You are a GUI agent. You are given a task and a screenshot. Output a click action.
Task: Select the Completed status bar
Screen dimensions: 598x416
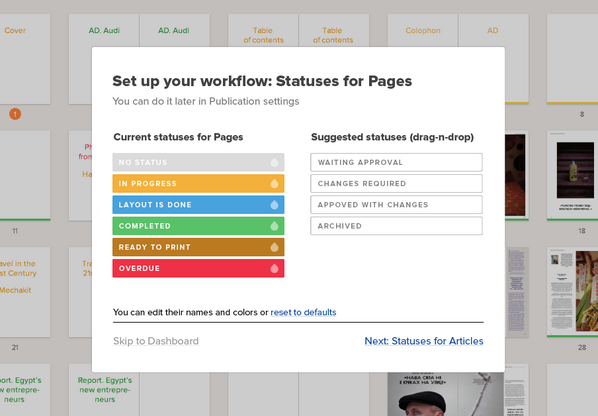(x=198, y=226)
